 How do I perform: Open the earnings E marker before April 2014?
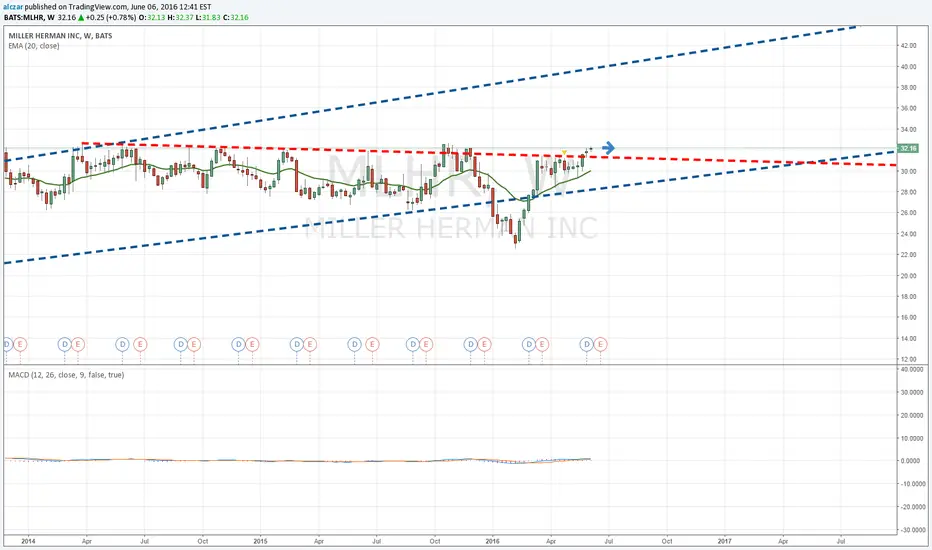coord(78,344)
